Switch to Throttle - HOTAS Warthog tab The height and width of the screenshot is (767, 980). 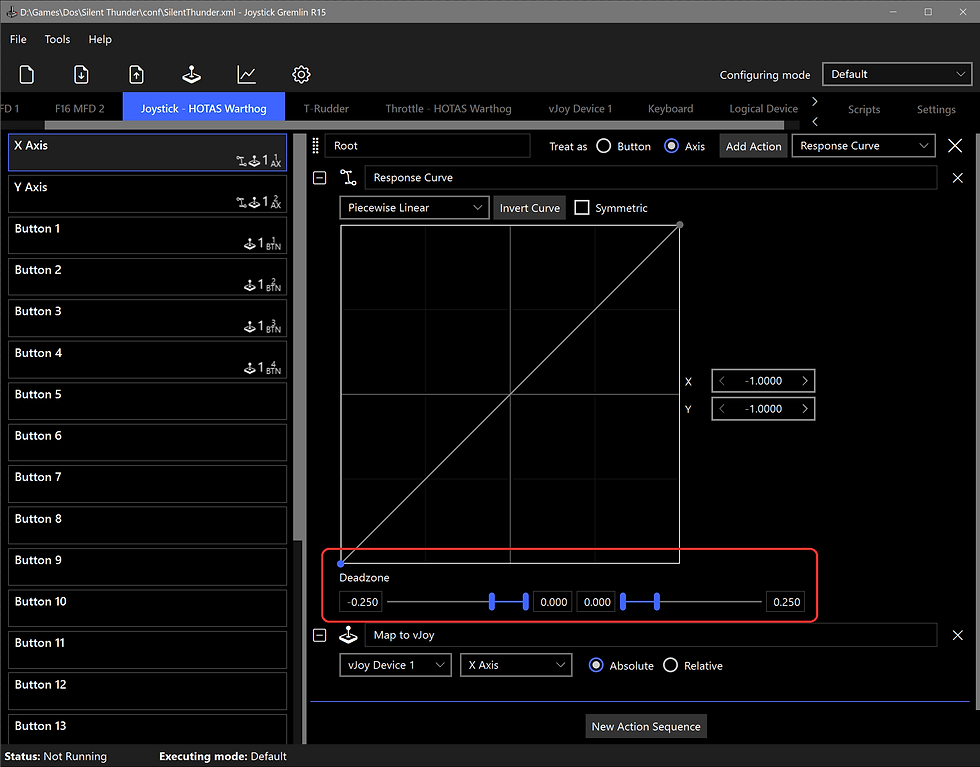(448, 108)
